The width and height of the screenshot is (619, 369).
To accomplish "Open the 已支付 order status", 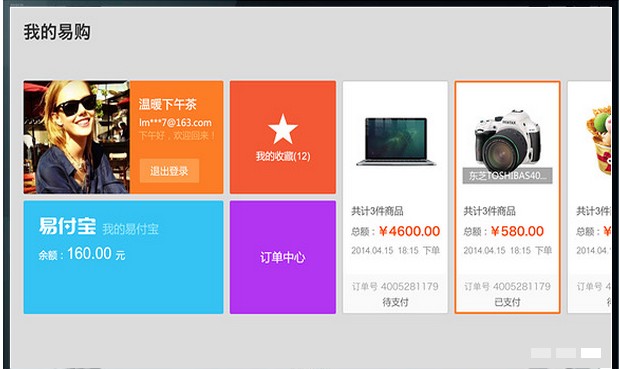I will point(507,302).
